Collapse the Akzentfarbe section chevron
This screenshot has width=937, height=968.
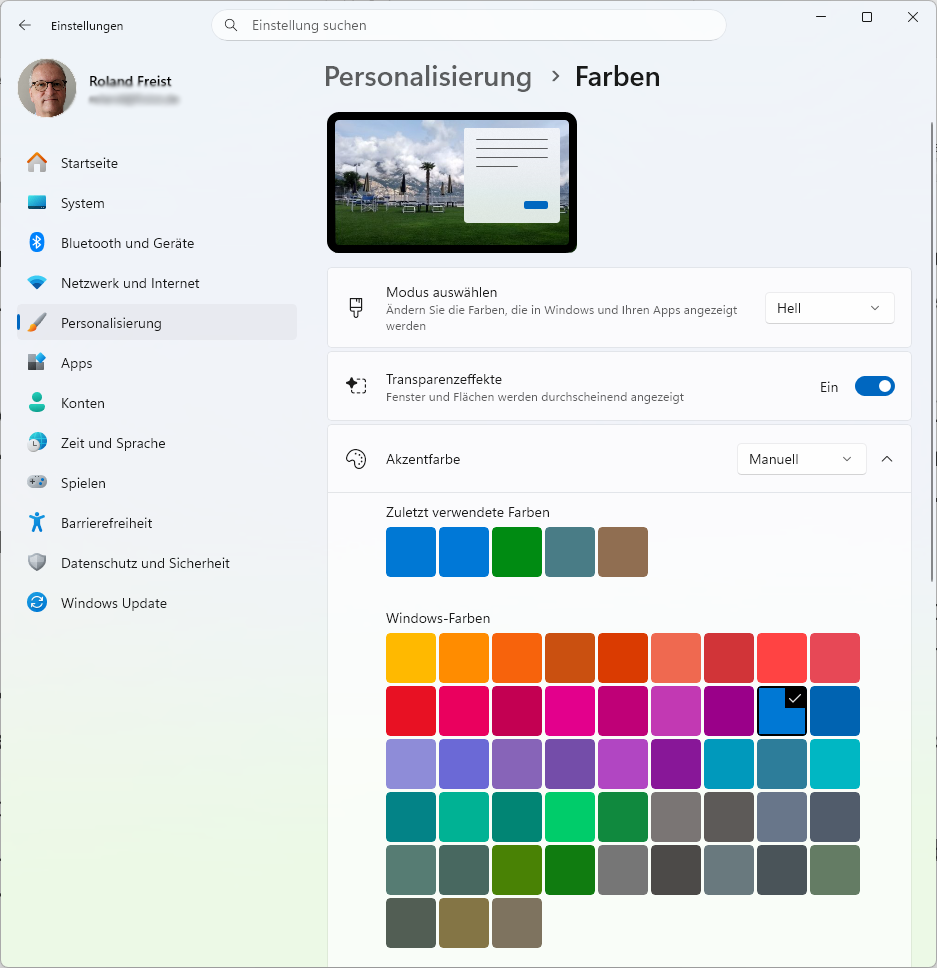point(887,459)
